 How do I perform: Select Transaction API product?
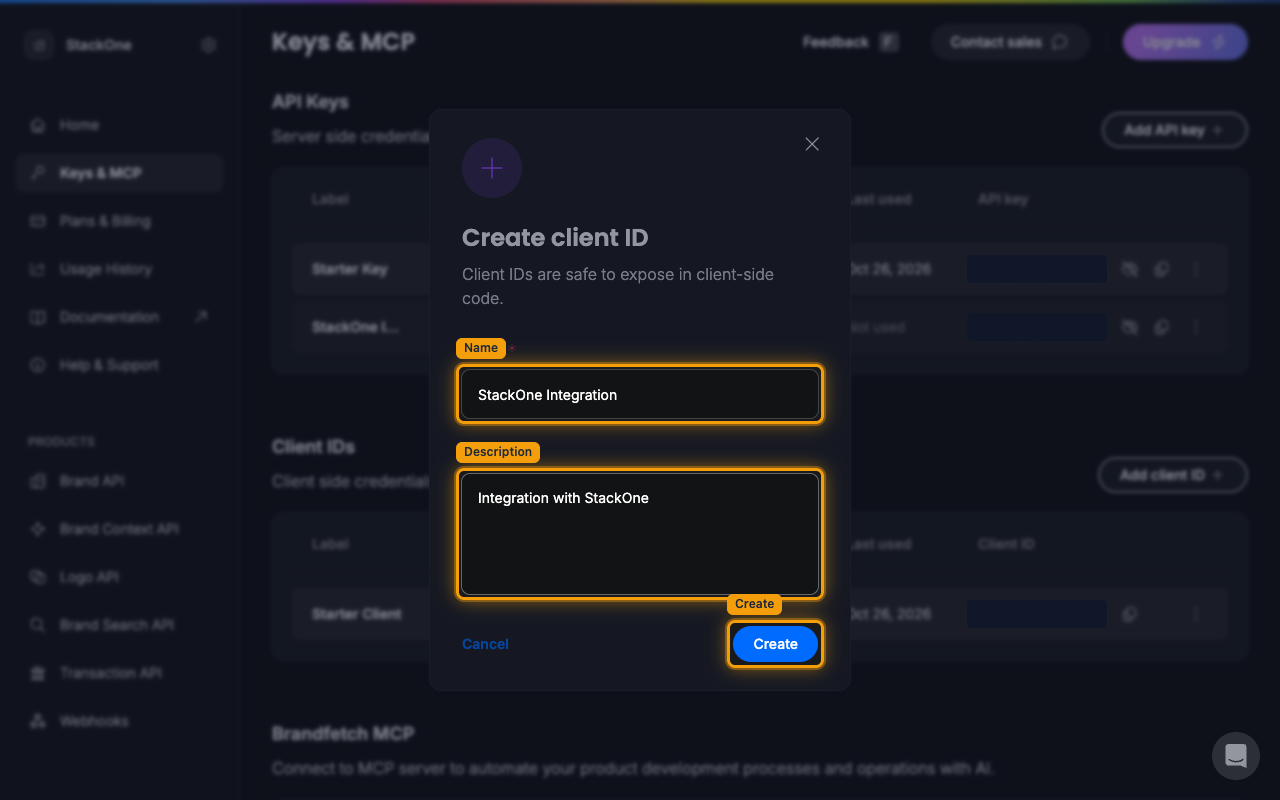click(x=119, y=673)
